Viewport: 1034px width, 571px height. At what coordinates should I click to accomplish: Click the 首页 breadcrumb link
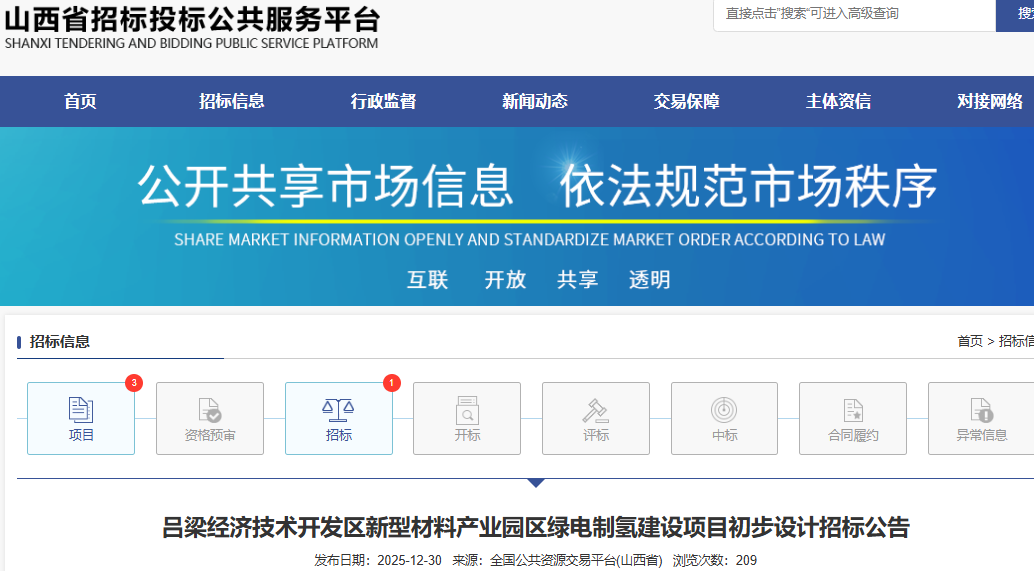click(x=969, y=341)
